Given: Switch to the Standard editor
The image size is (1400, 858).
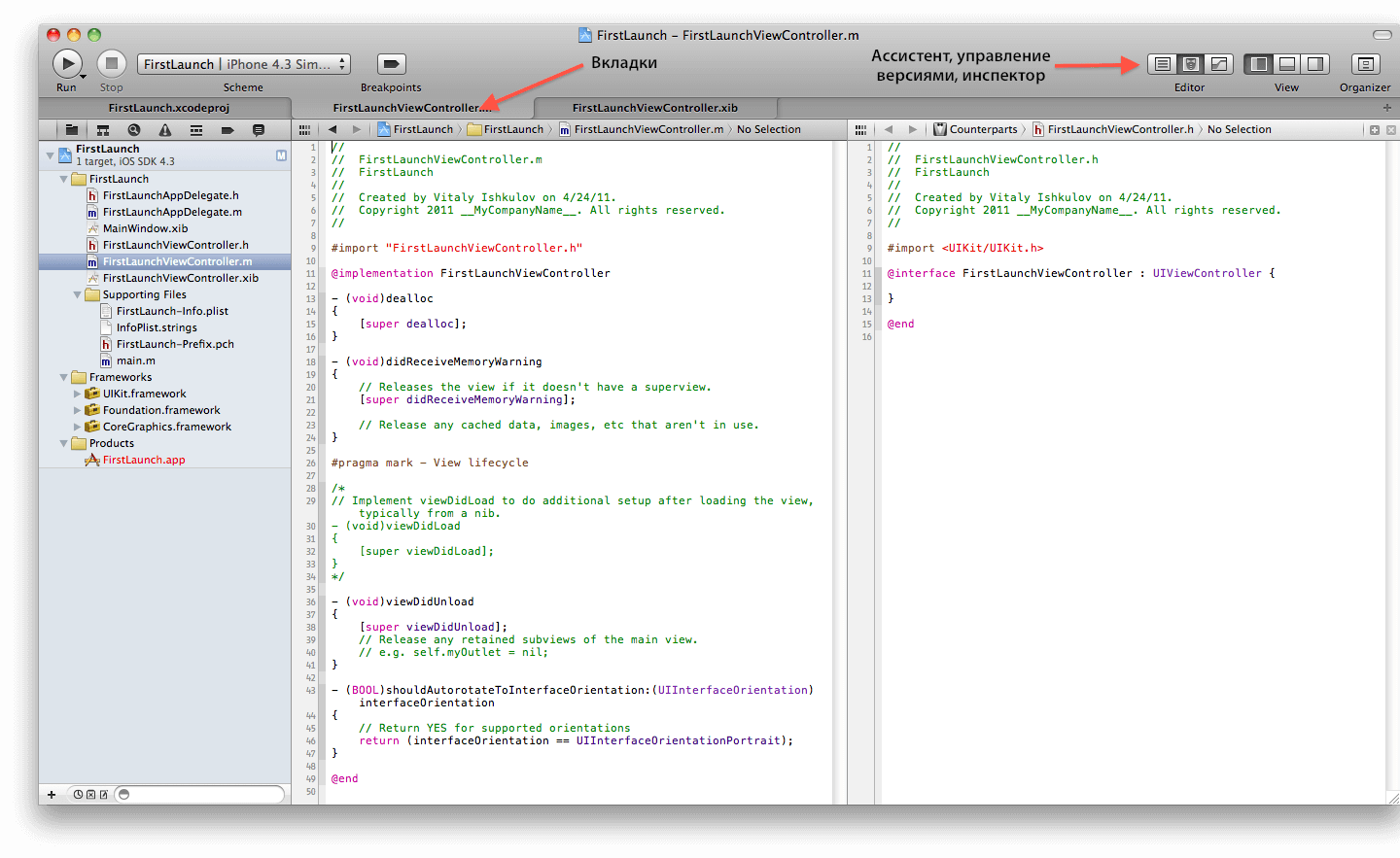Looking at the screenshot, I should pos(1162,64).
